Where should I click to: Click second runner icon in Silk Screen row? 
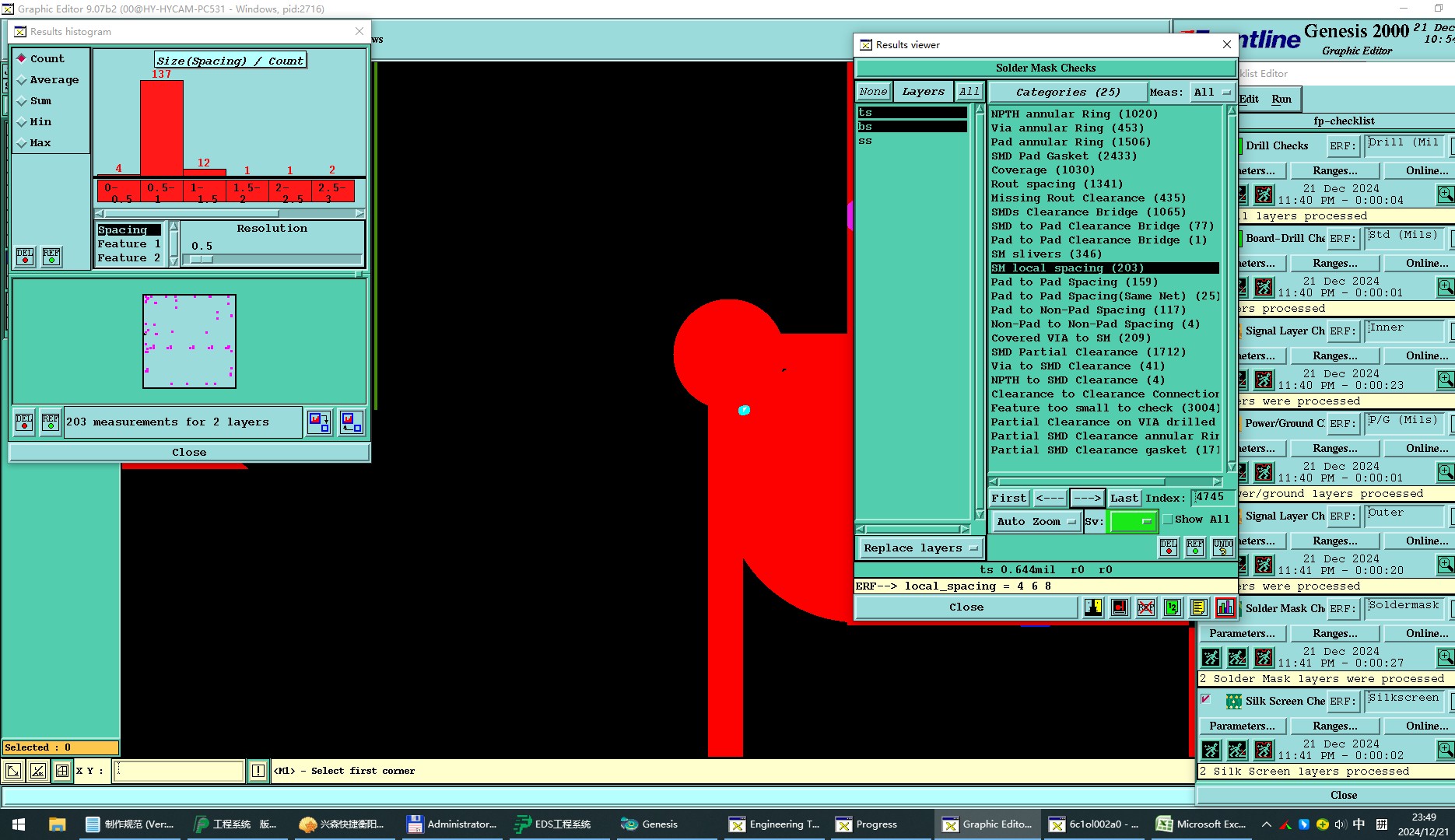click(1237, 750)
